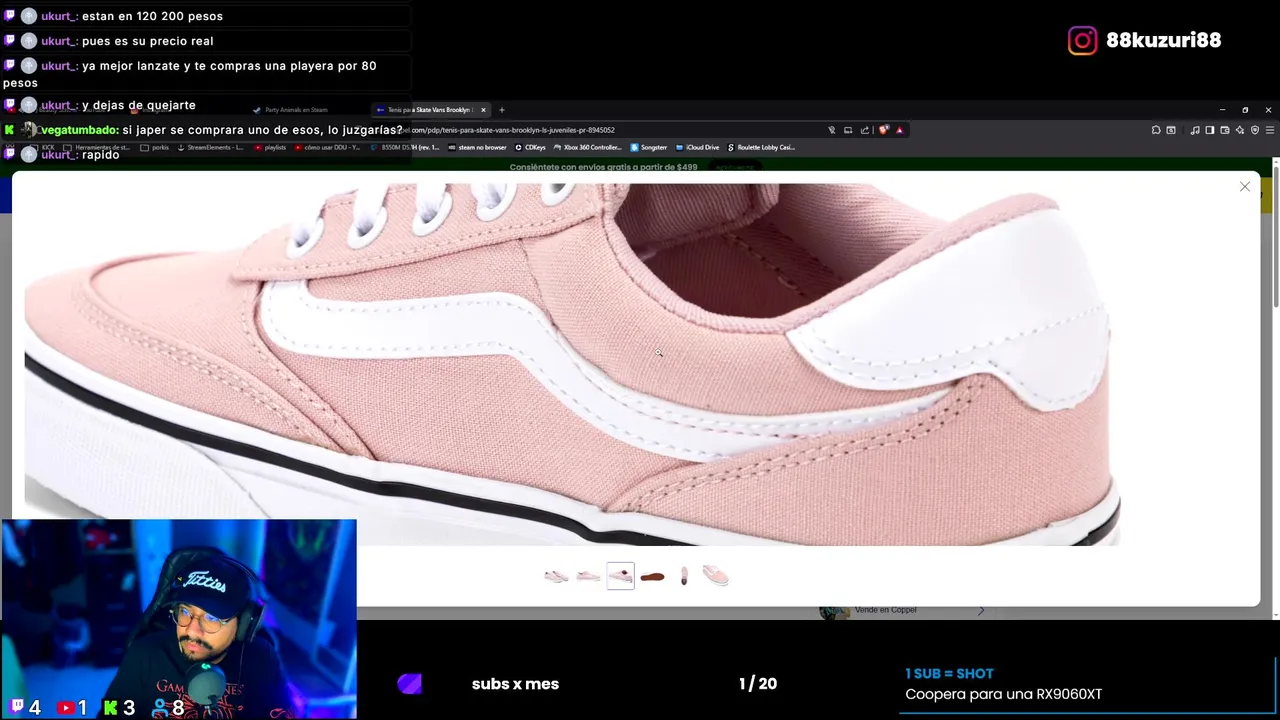1280x720 pixels.
Task: Open the iCloud Drive bookmark
Action: [697, 148]
